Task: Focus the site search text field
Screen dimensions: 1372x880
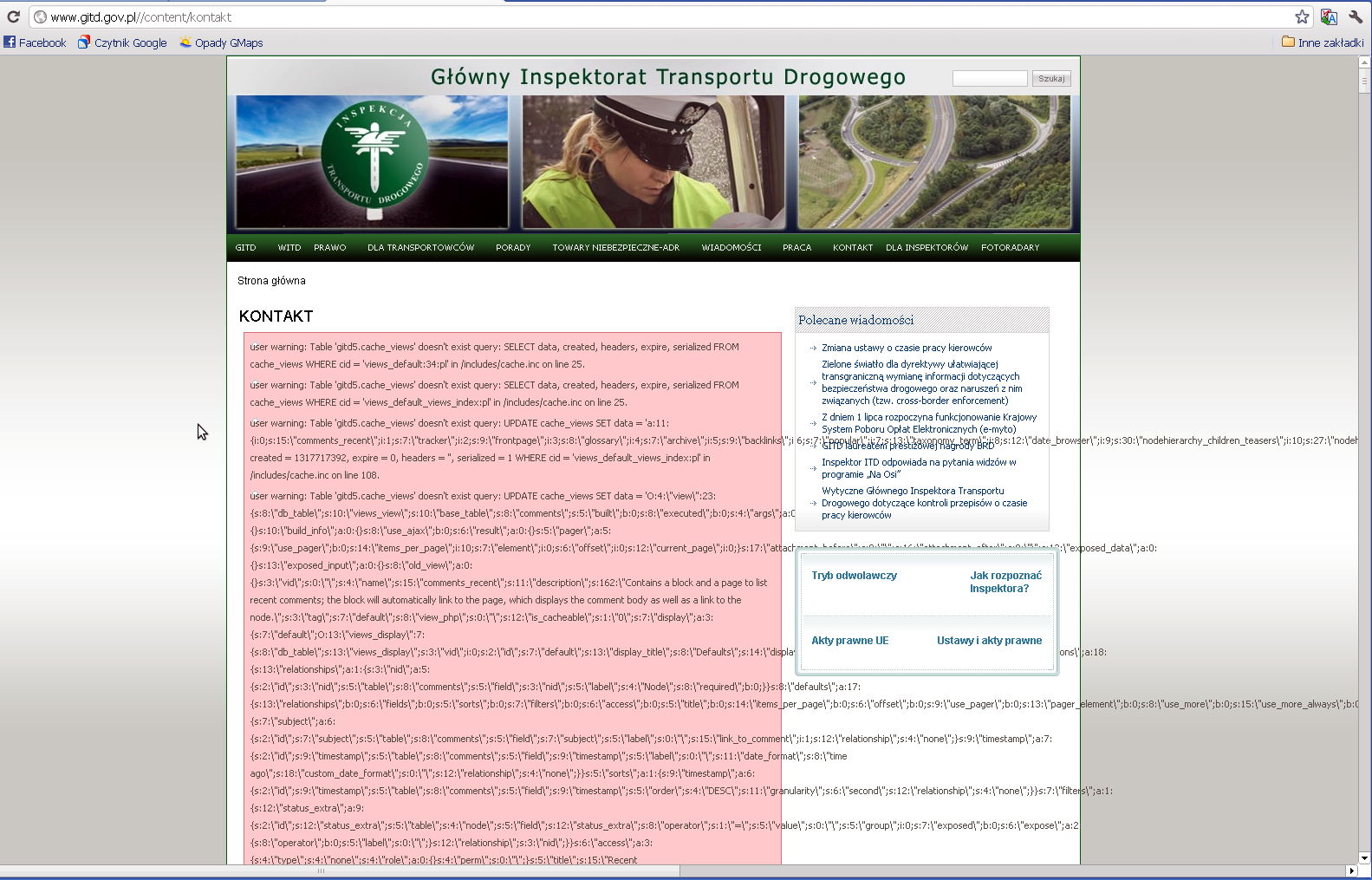Action: coord(989,79)
